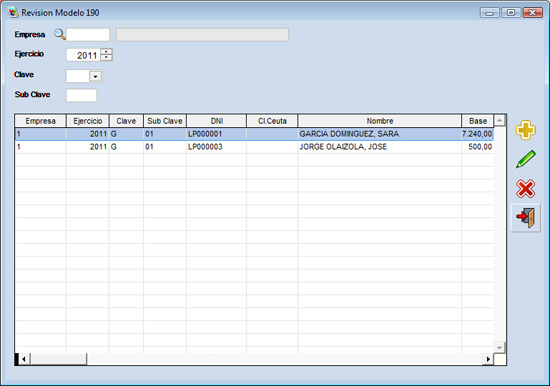This screenshot has width=550, height=386.
Task: Click the Clave column header
Action: coord(126,121)
